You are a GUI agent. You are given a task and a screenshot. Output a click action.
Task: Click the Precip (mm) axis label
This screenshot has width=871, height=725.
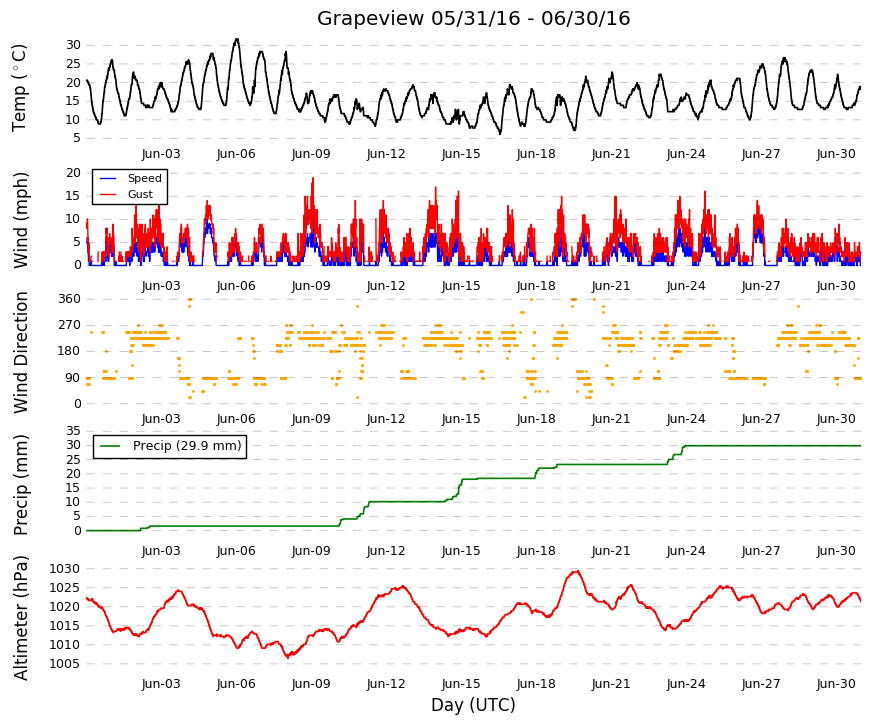click(21, 485)
